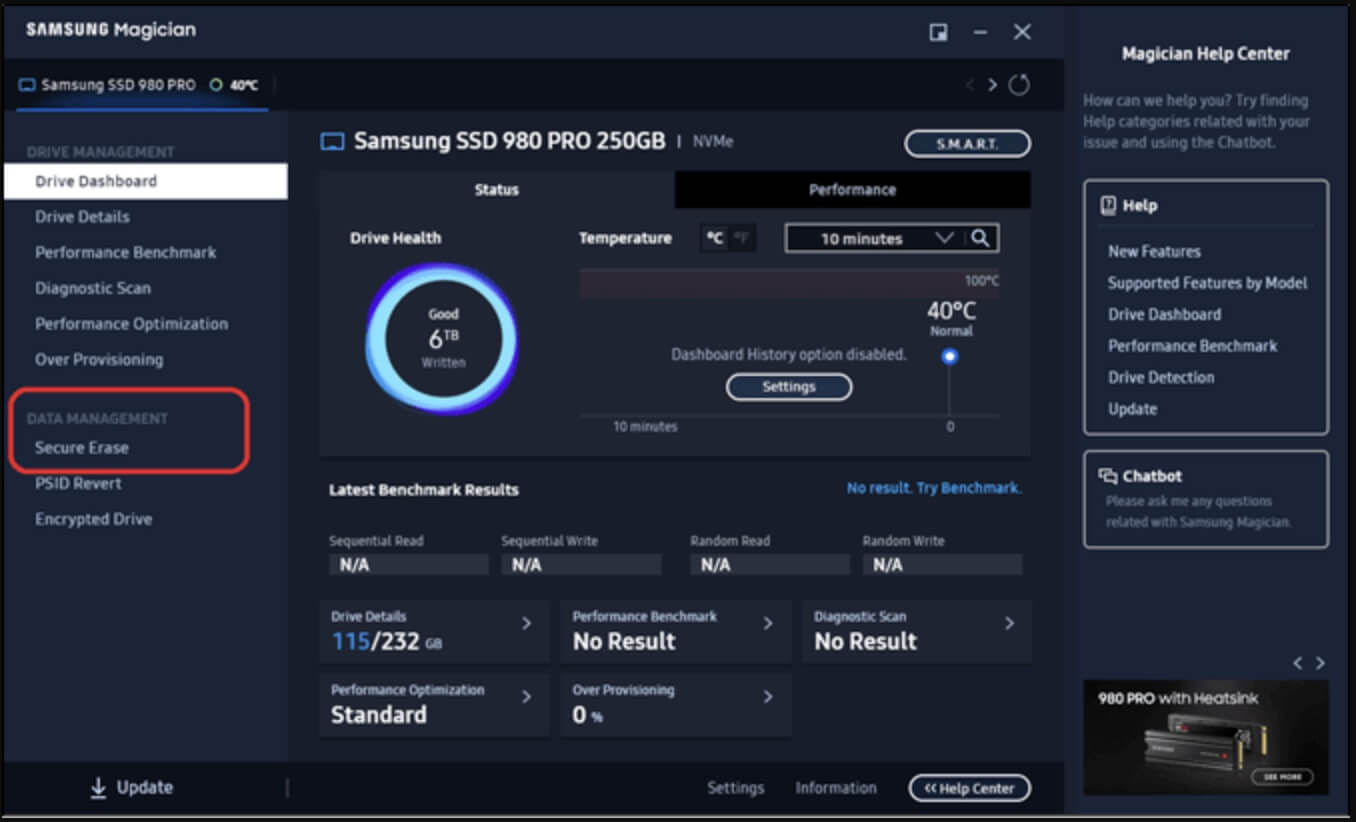The height and width of the screenshot is (822, 1356).
Task: Expand the Performance Benchmark tile arrow
Action: click(768, 624)
